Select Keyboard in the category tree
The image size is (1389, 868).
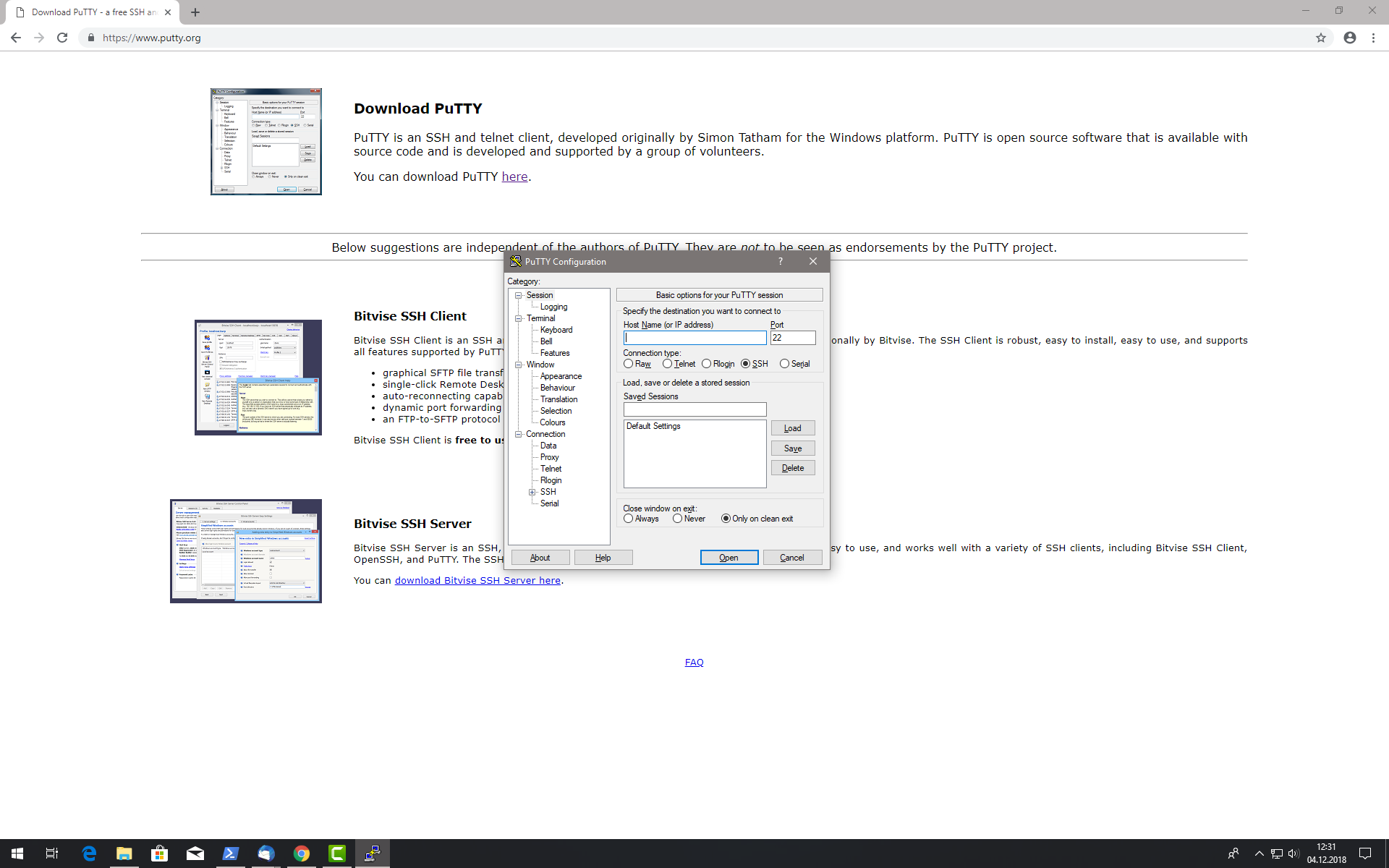(x=556, y=330)
